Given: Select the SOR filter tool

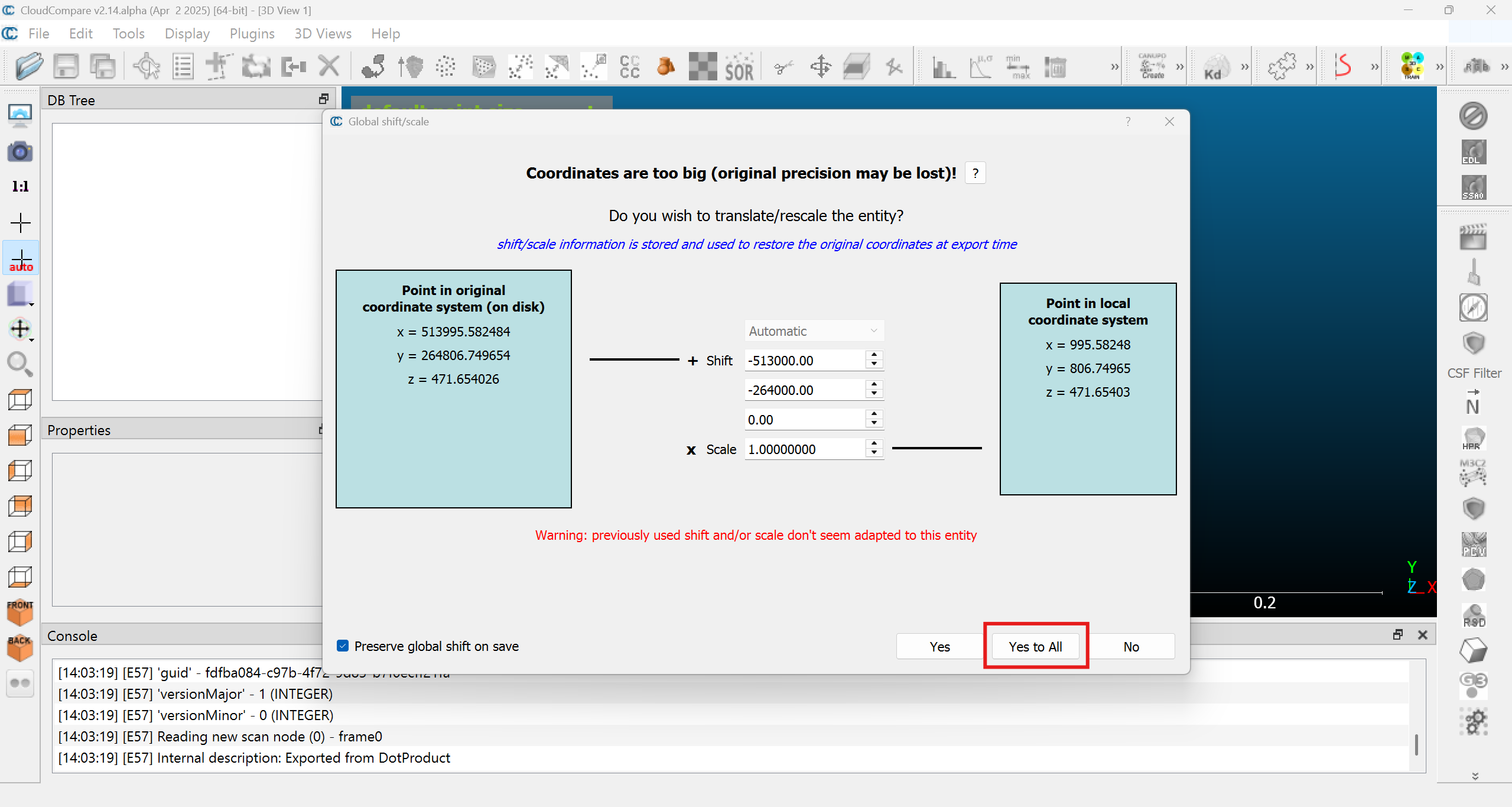Looking at the screenshot, I should (x=739, y=67).
